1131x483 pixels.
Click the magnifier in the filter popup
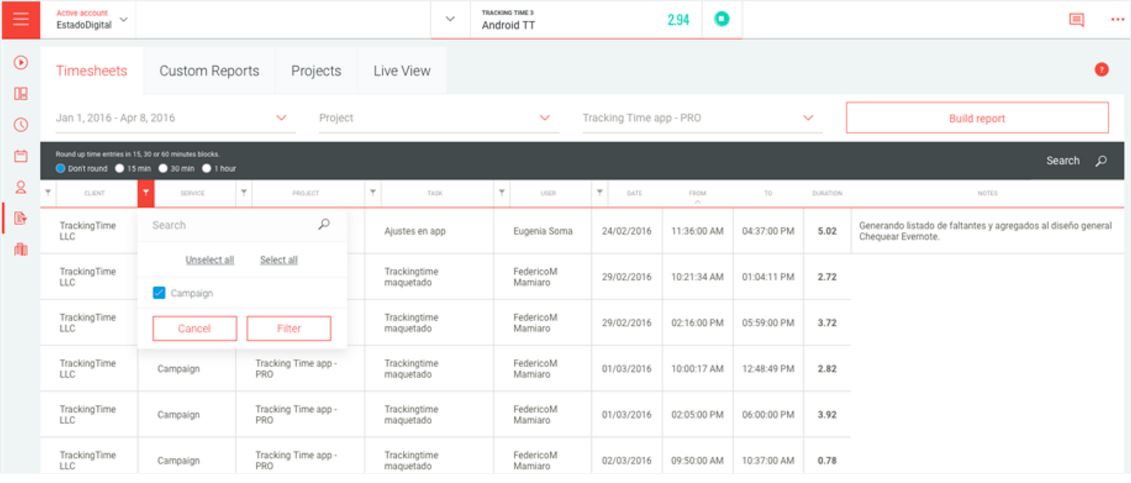pos(324,225)
